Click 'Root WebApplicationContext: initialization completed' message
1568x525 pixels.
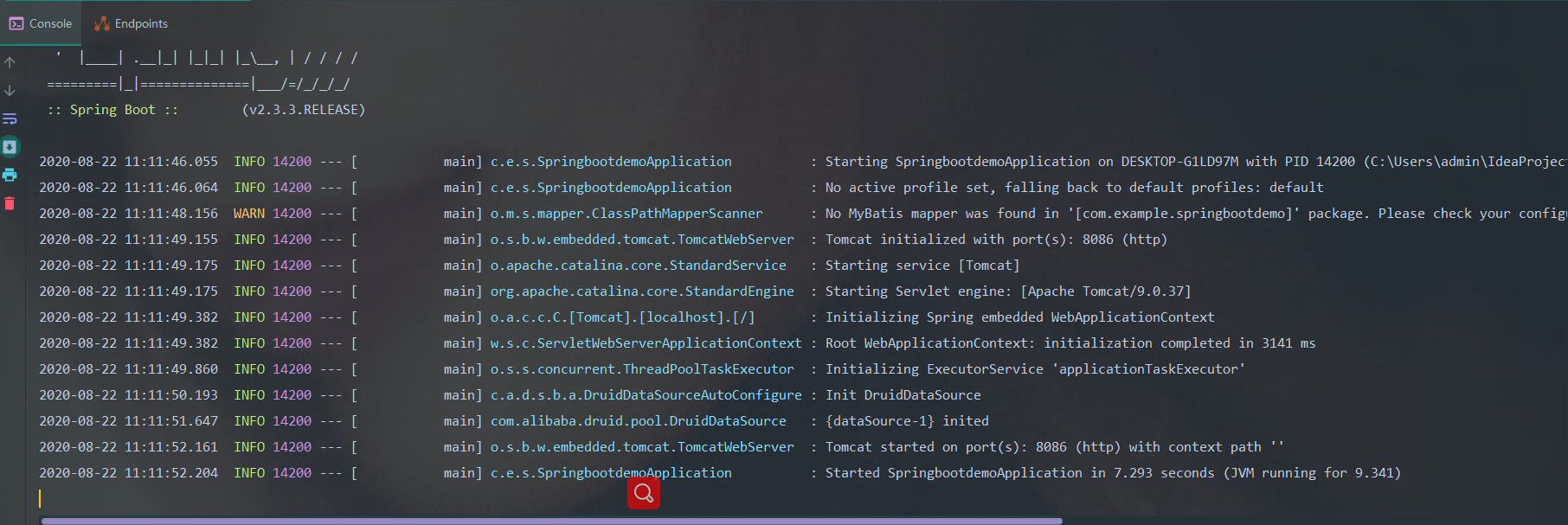pos(1070,343)
